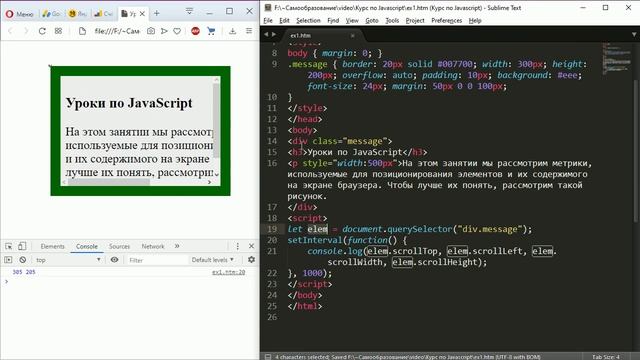Close the DevTools panel
The width and height of the screenshot is (640, 360).
click(251, 246)
